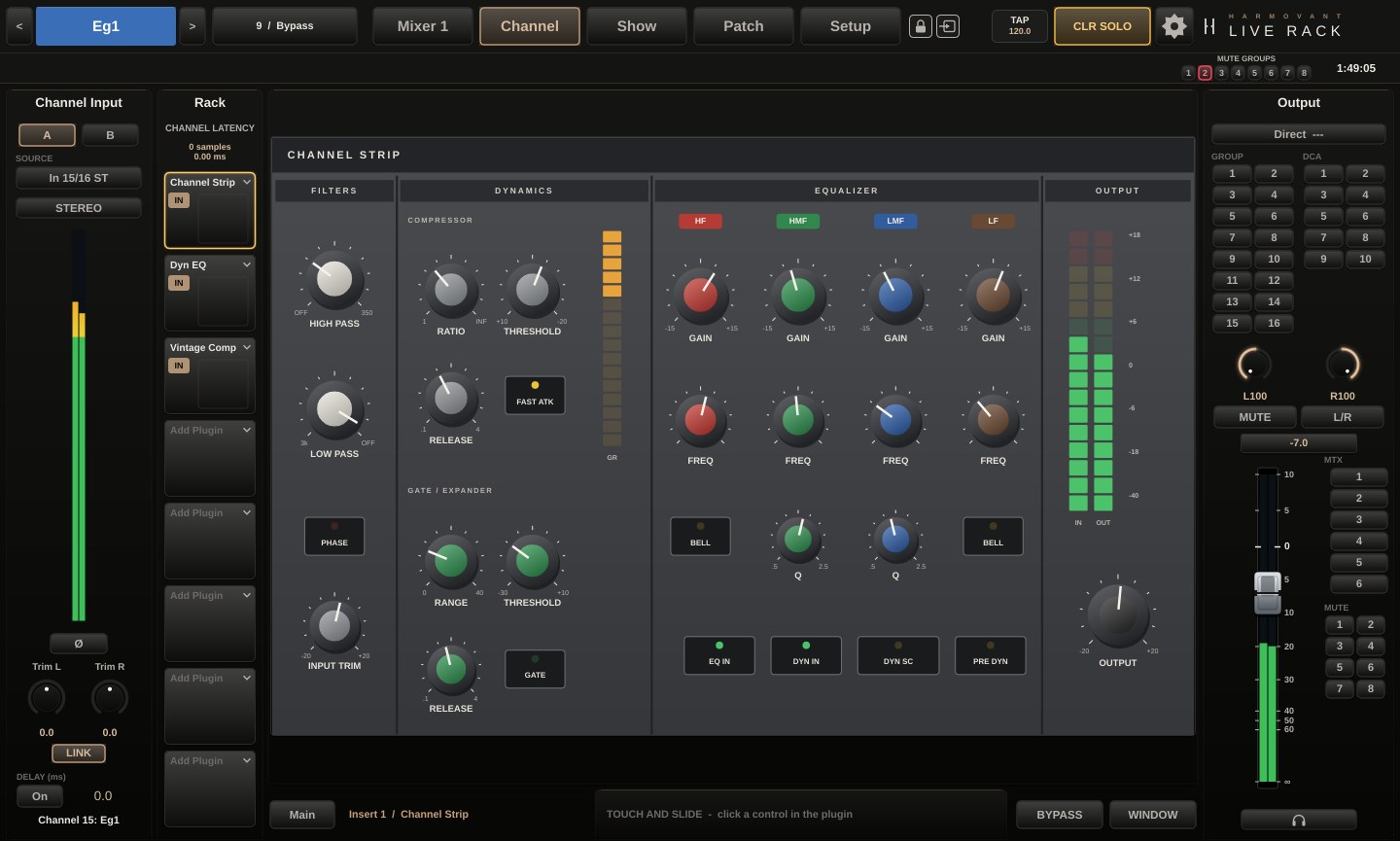Click the CLR SOLO button
The image size is (1400, 841).
[x=1102, y=26]
